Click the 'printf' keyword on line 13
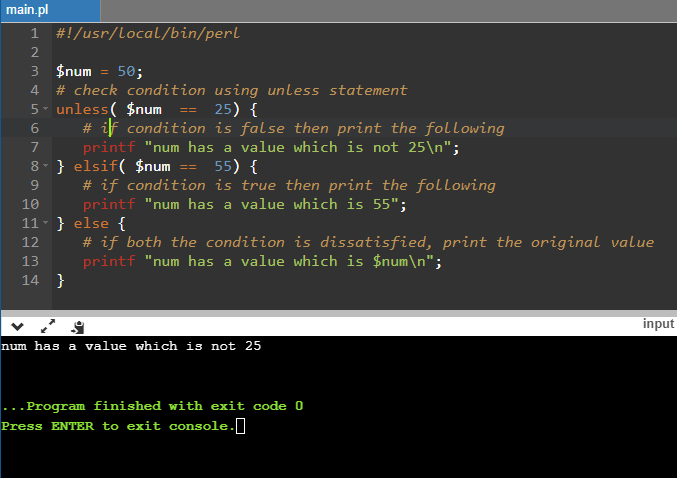This screenshot has height=478, width=677. click(109, 261)
